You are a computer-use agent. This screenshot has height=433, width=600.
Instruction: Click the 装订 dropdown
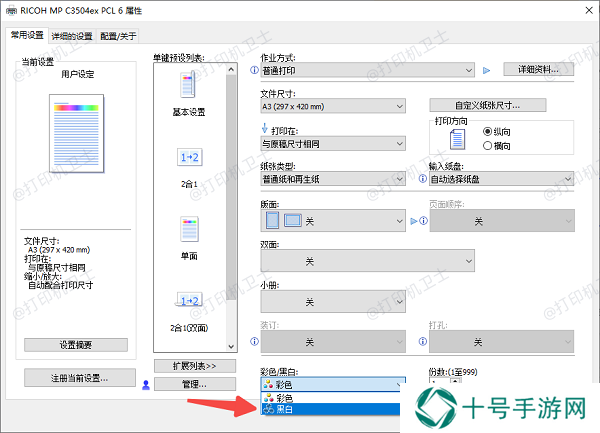click(333, 341)
